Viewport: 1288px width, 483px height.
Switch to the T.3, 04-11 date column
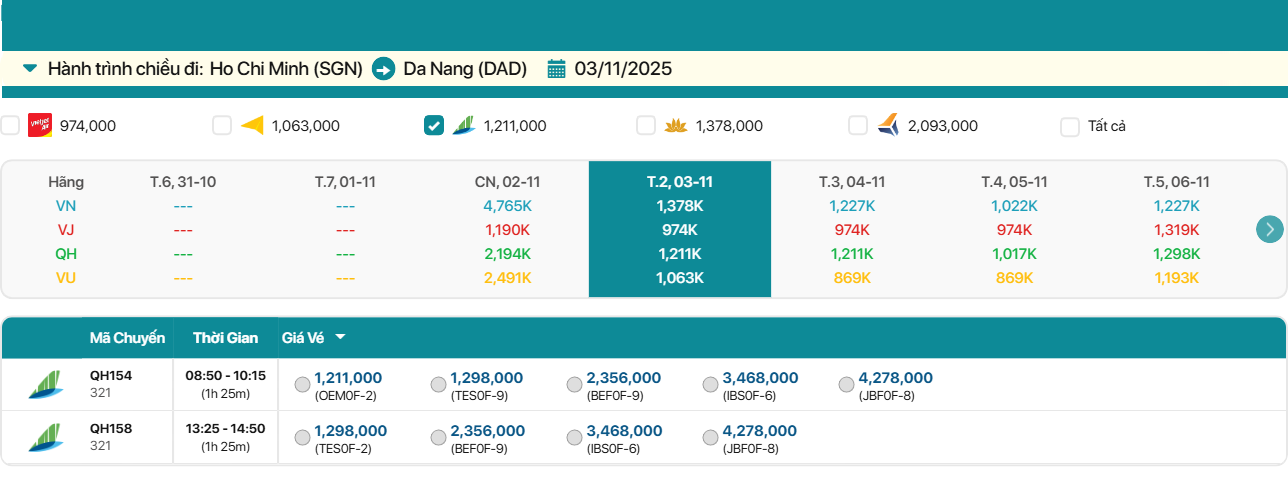click(x=851, y=182)
